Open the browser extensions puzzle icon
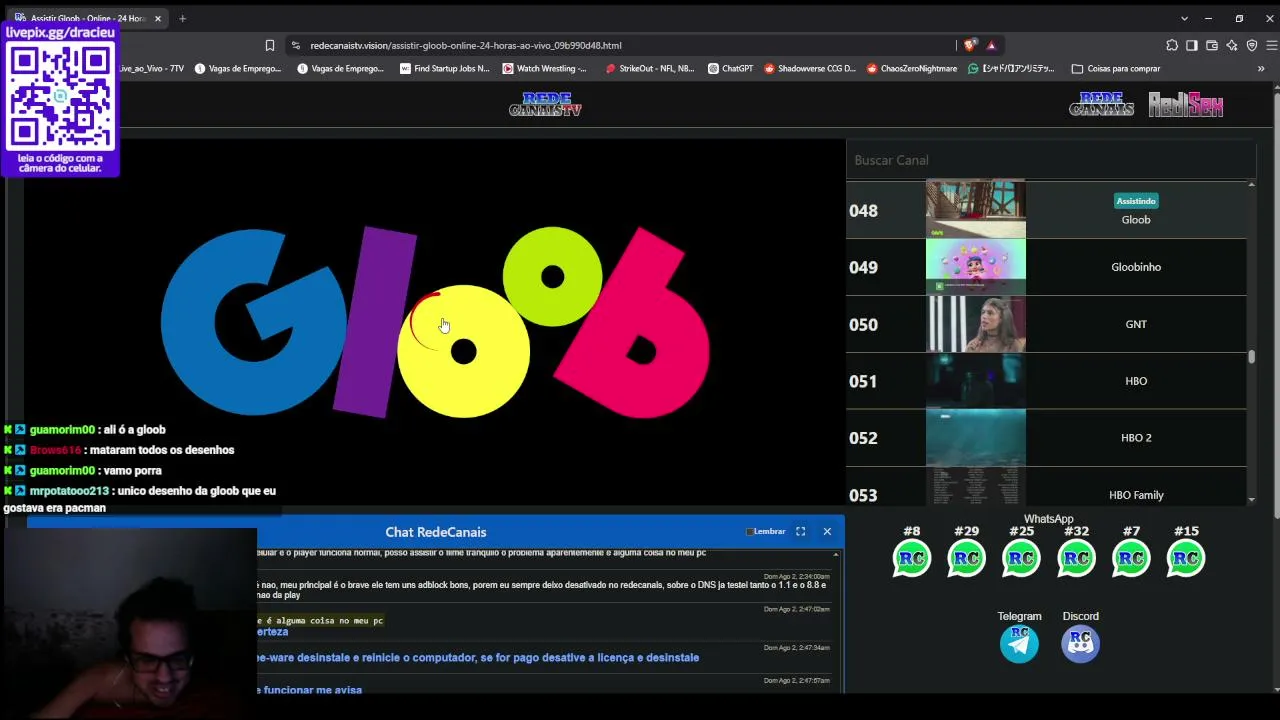Viewport: 1280px width, 720px height. click(x=1172, y=45)
